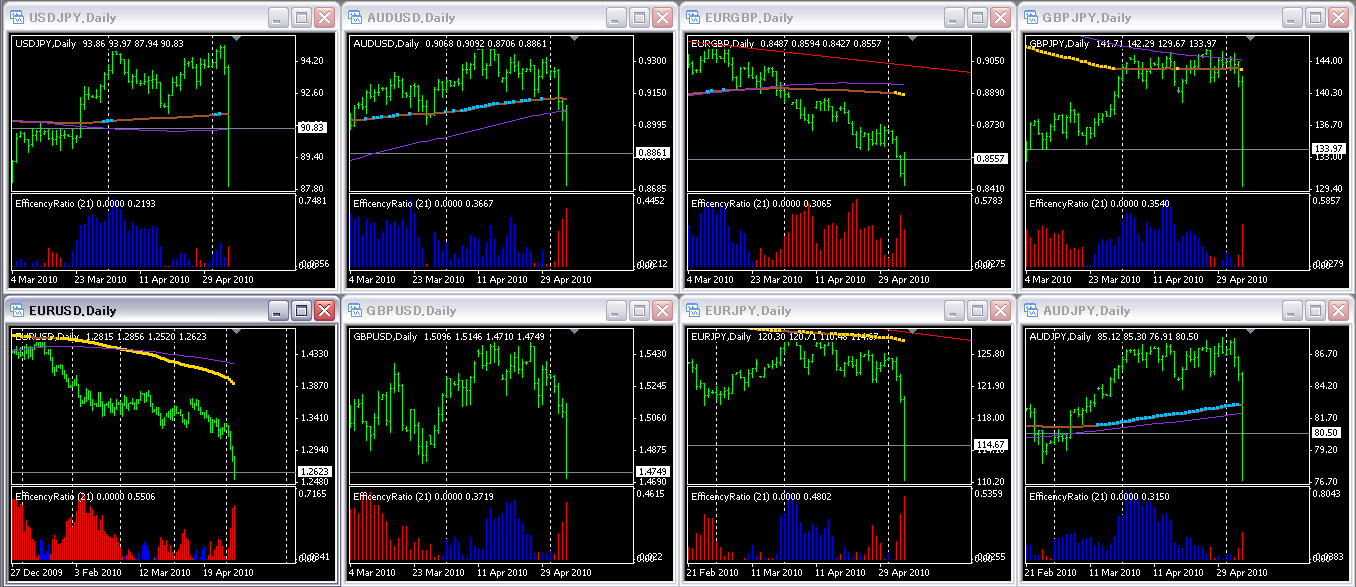The height and width of the screenshot is (587, 1356).
Task: Minimize the AUDUSD chart window
Action: 617,18
